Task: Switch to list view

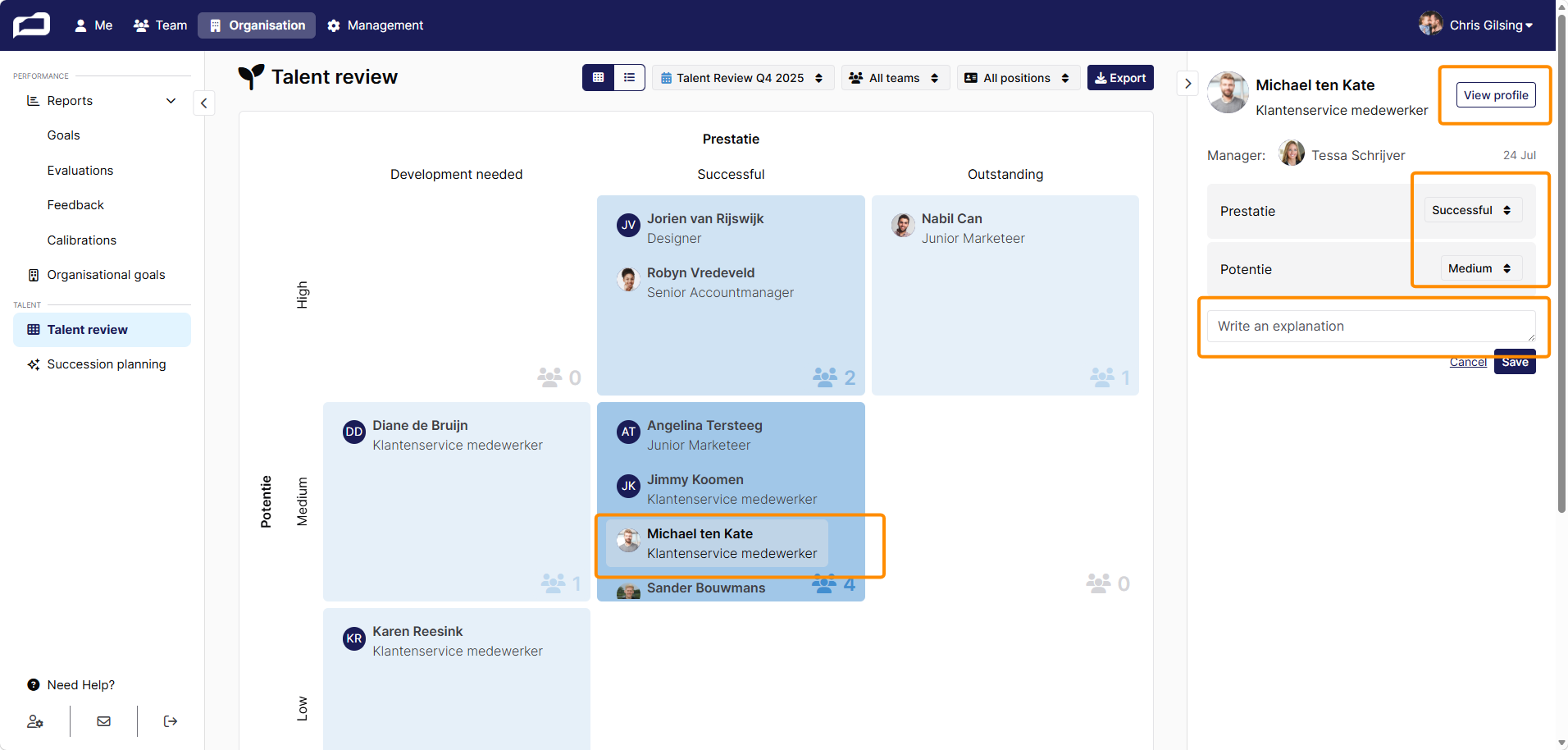Action: [x=629, y=78]
